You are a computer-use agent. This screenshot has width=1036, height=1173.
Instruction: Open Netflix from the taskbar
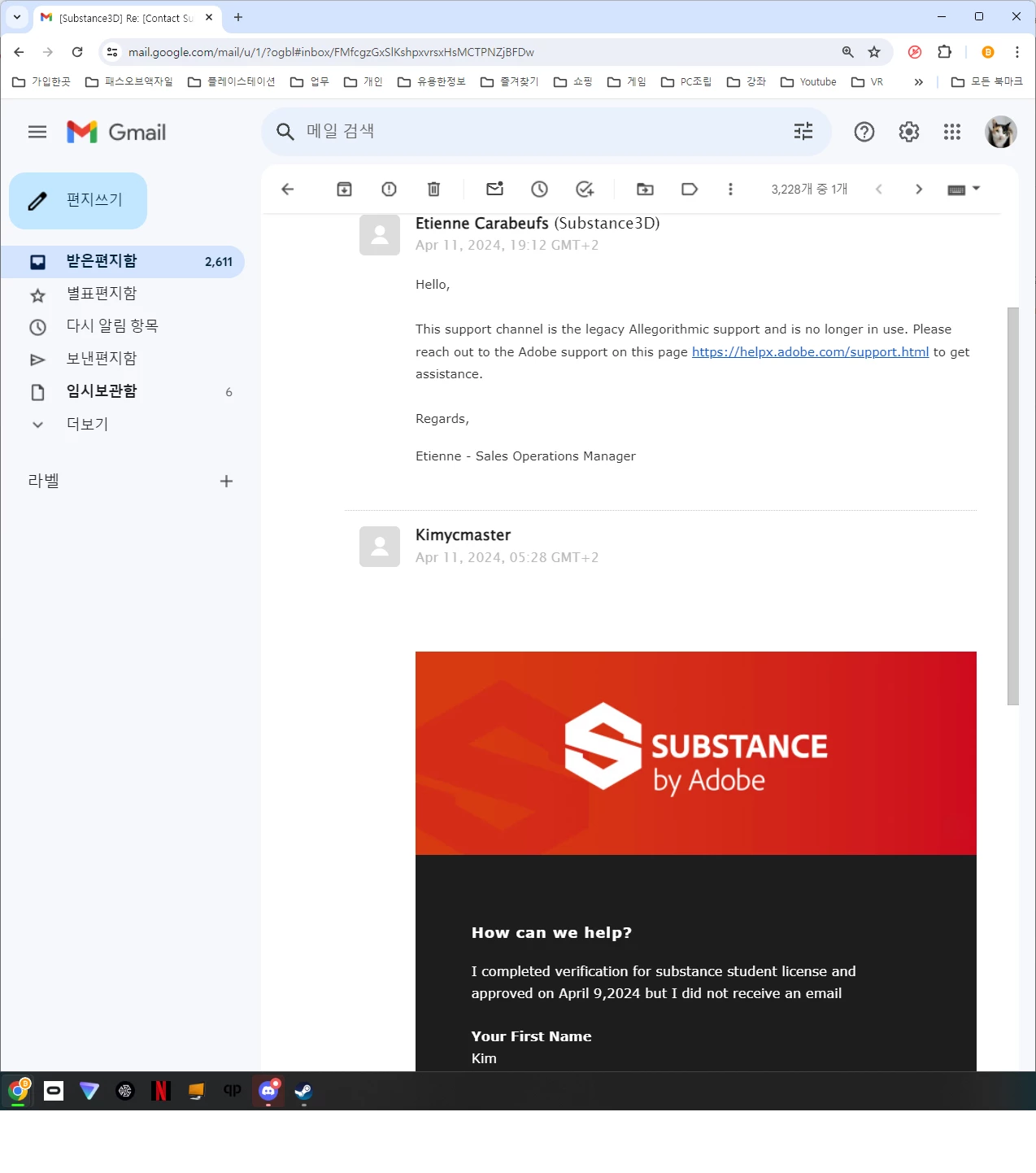[161, 1091]
